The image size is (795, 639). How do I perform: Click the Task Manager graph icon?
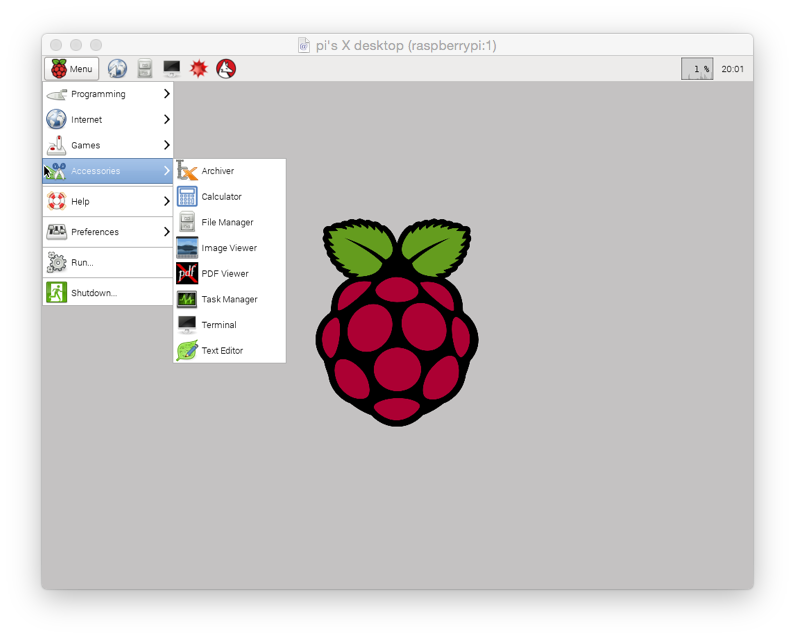coord(187,299)
